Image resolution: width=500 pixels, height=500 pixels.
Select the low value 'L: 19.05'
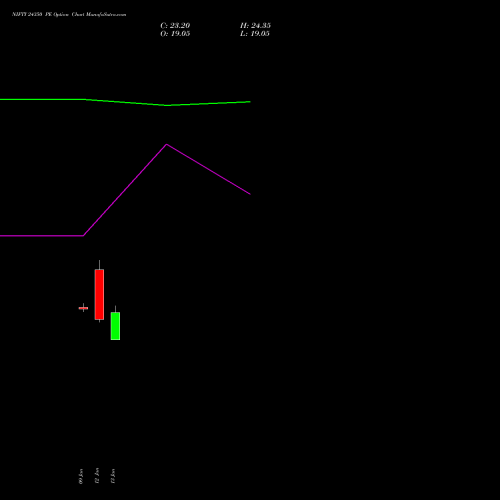tap(255, 34)
